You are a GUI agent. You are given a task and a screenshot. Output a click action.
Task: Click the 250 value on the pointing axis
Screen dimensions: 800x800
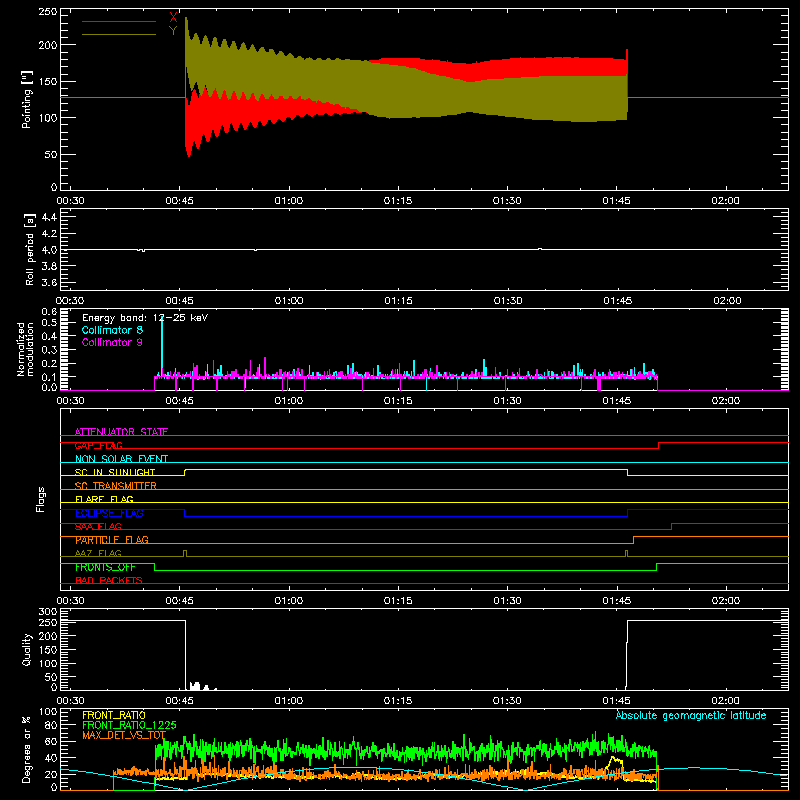click(48, 12)
